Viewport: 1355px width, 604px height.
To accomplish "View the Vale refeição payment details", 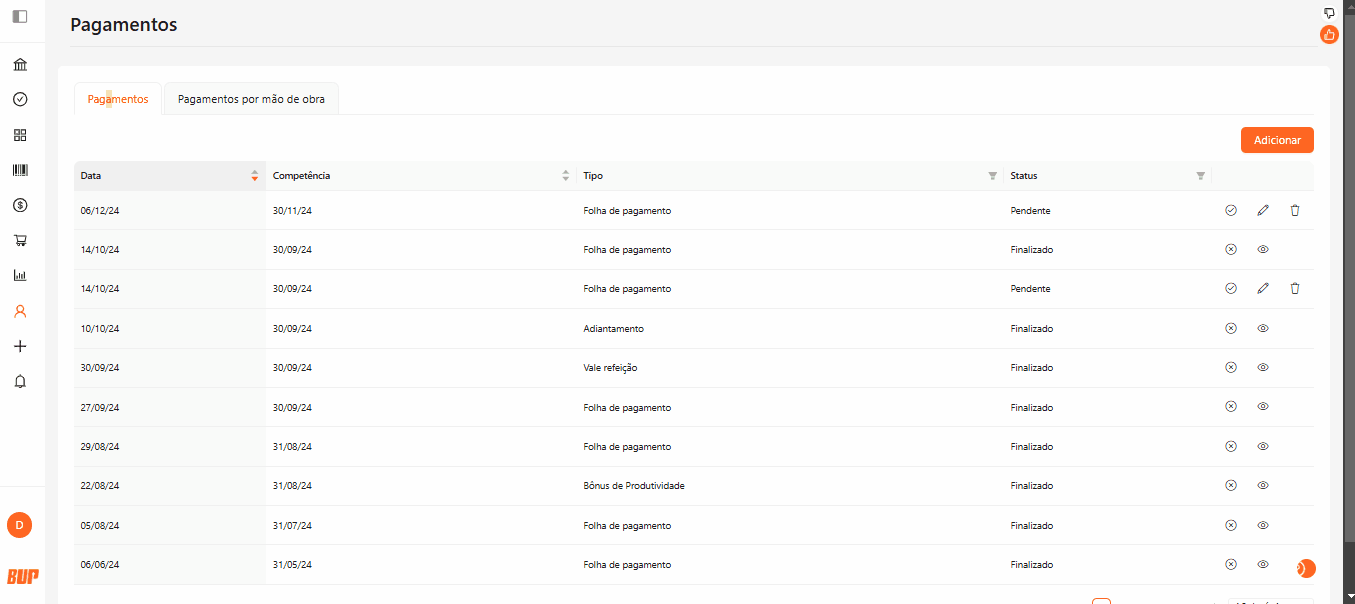I will (1263, 367).
